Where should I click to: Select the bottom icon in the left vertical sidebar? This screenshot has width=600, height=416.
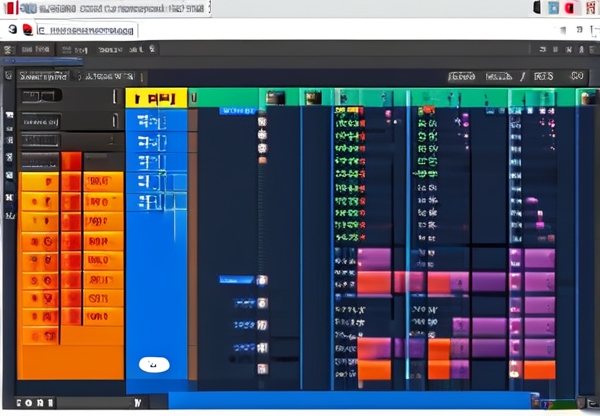tap(9, 214)
